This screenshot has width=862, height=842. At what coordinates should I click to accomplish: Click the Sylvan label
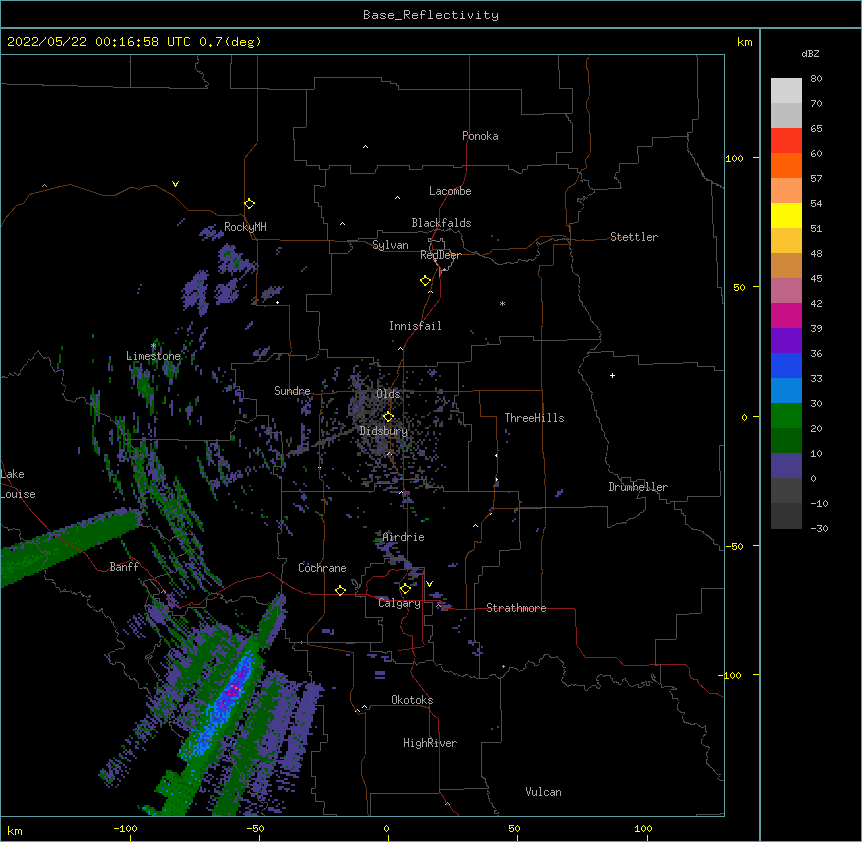pos(390,245)
